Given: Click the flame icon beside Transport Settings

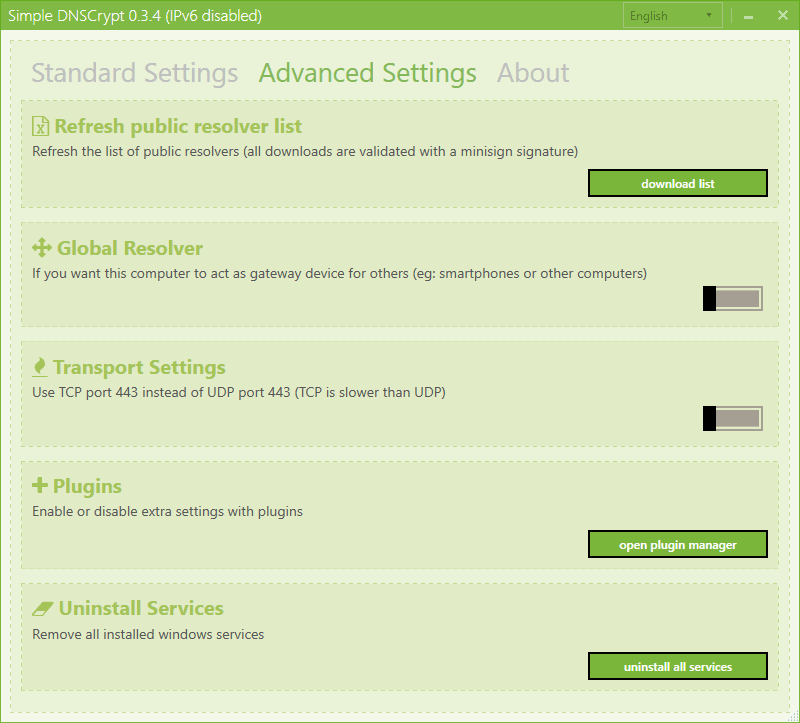Looking at the screenshot, I should [x=39, y=367].
